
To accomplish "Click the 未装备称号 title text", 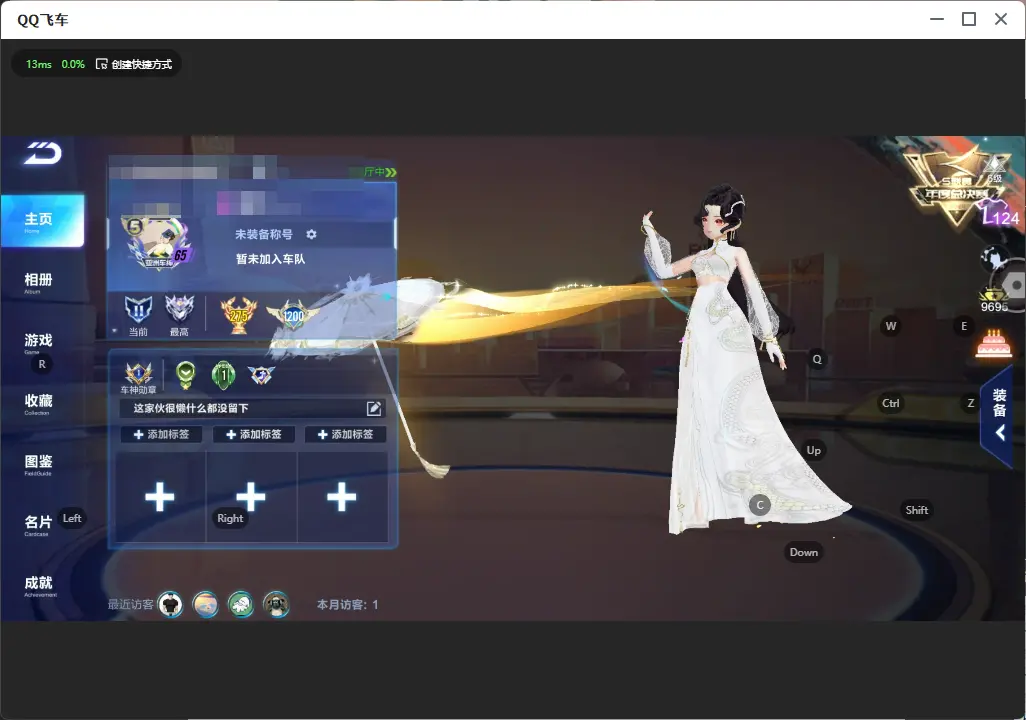I will point(264,234).
